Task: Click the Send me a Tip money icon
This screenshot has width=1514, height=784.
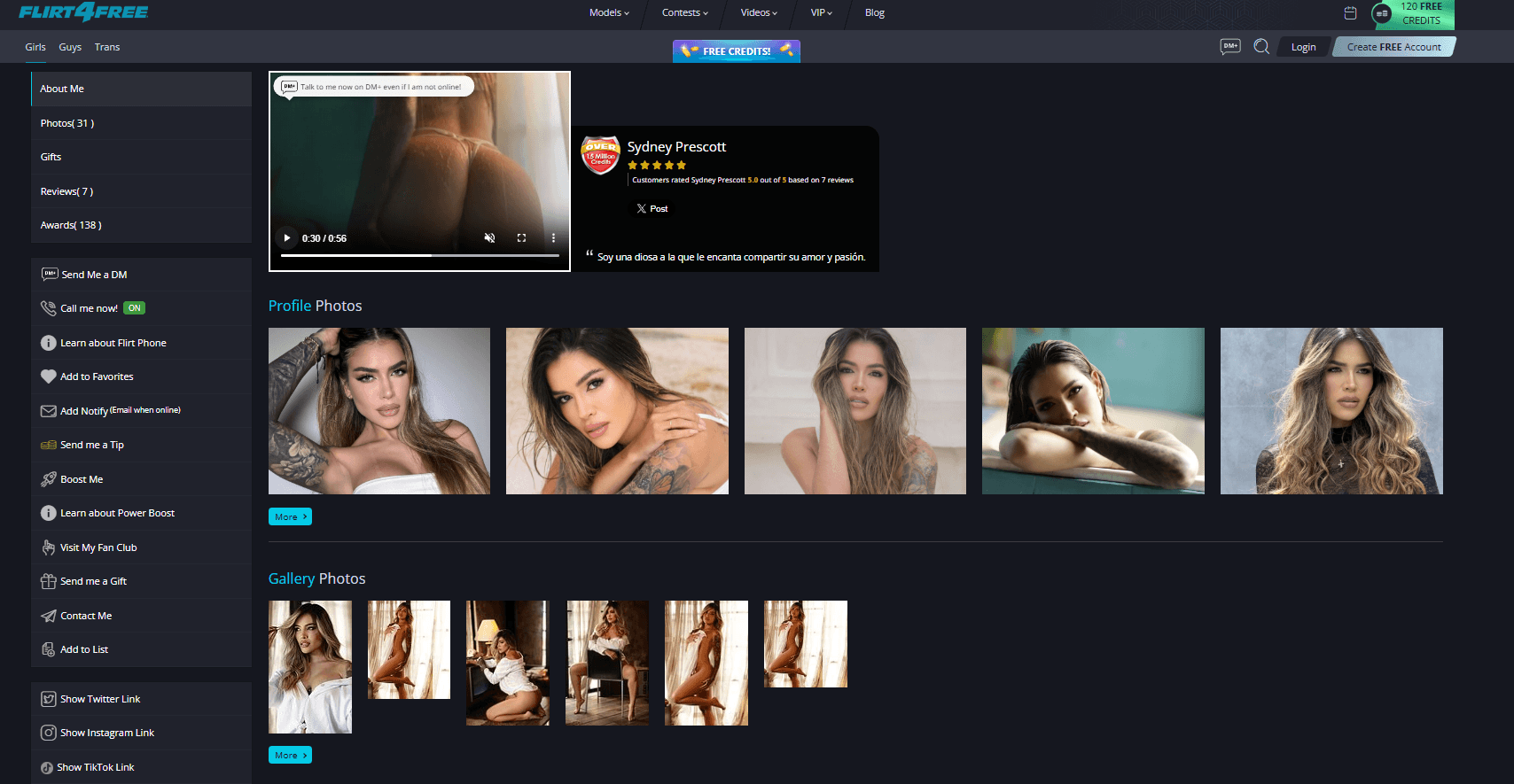Action: [49, 445]
